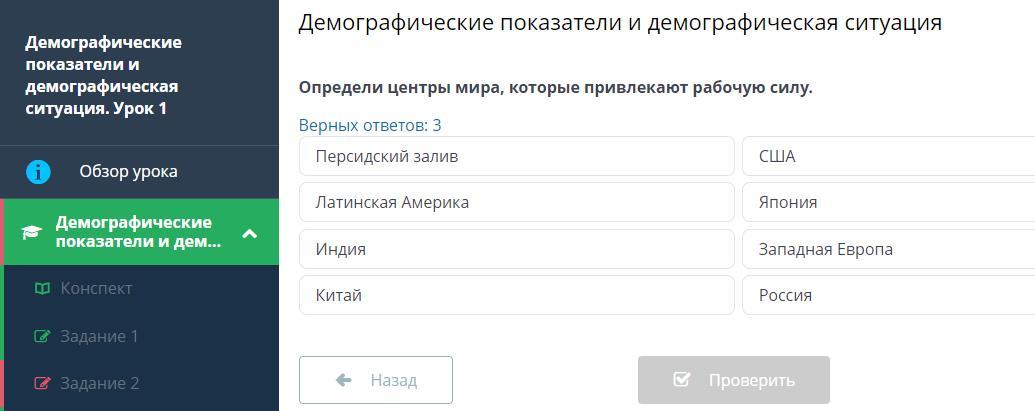
Task: Open Конспект in the sidebar
Action: click(96, 289)
